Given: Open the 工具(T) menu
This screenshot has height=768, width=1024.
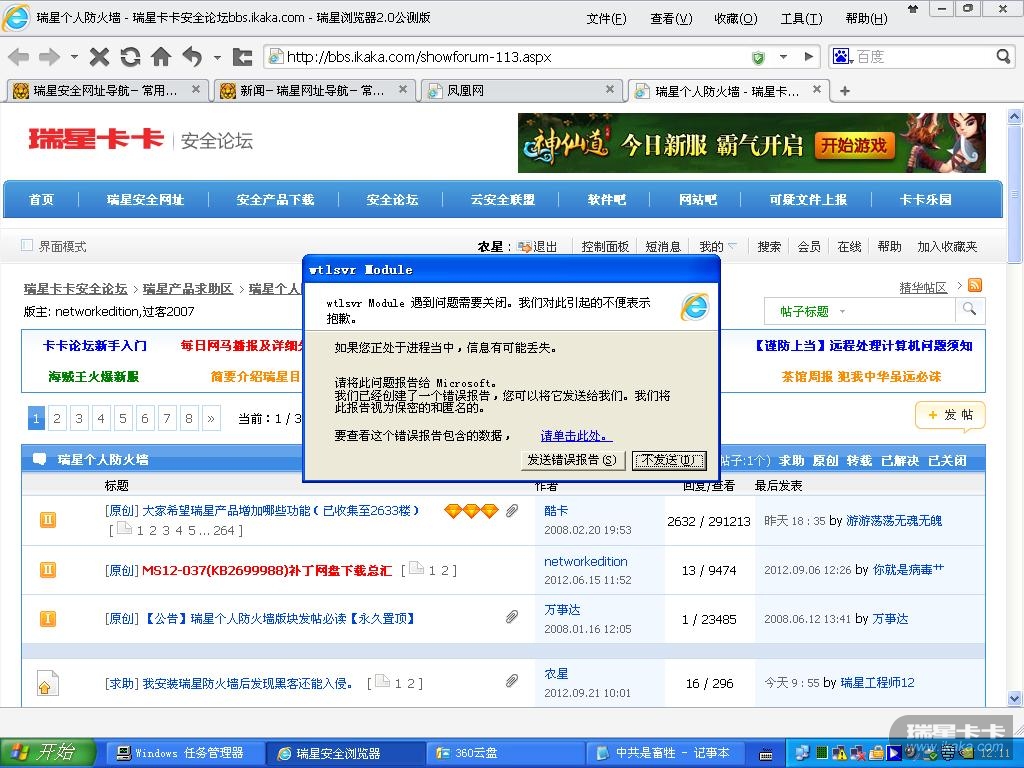Looking at the screenshot, I should point(801,19).
